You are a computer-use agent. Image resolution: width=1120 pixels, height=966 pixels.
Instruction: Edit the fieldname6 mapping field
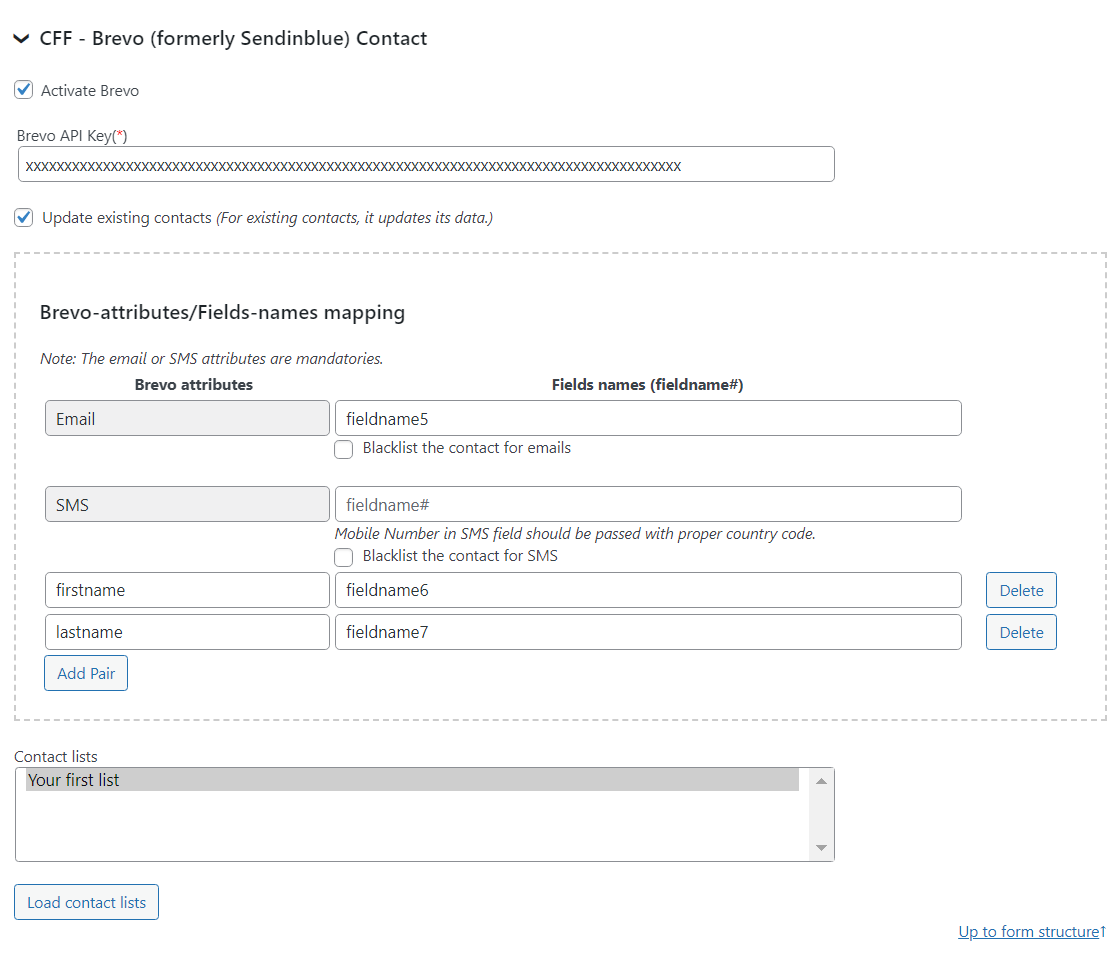tap(648, 590)
